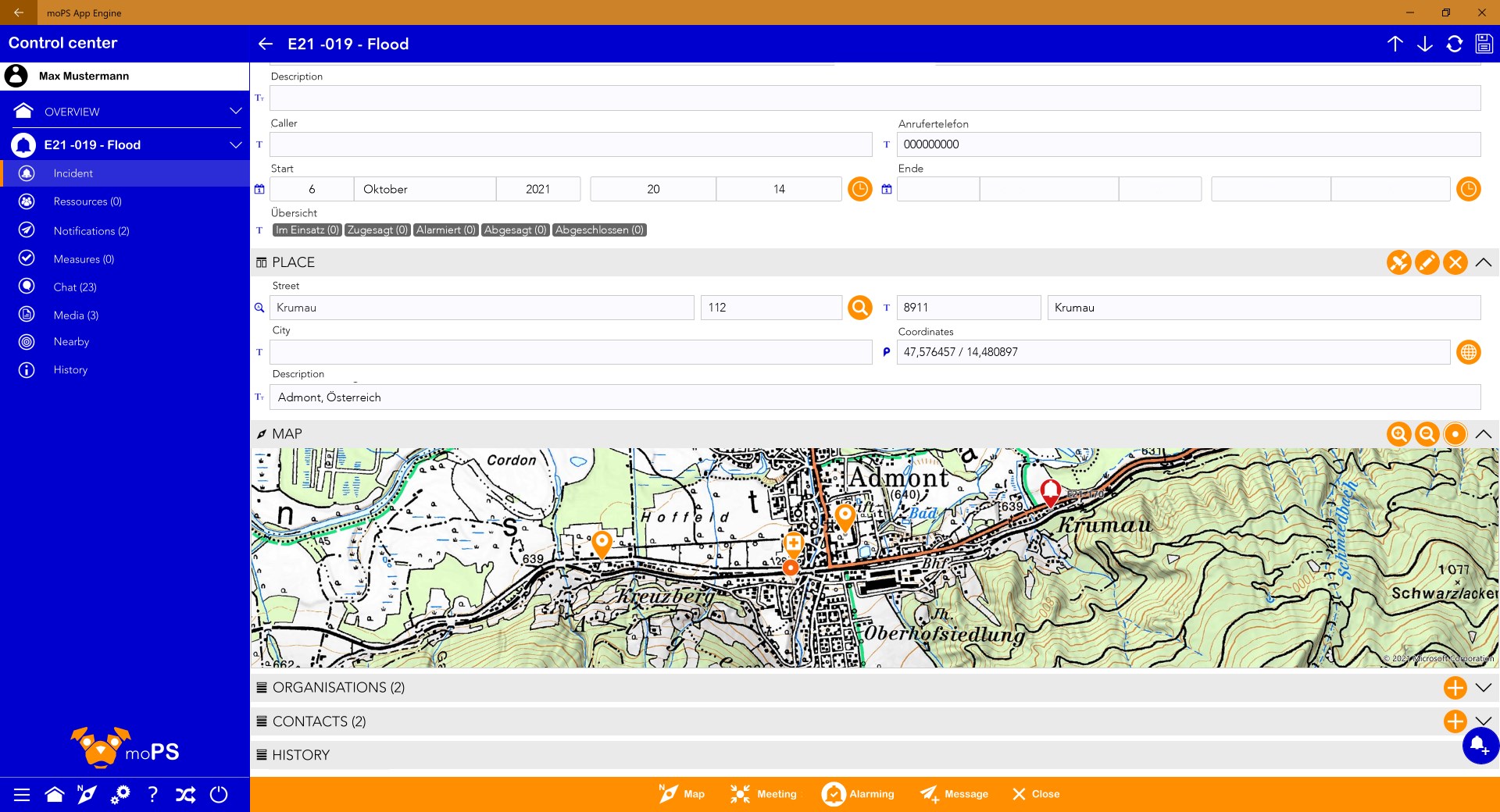
Task: Open the Start date calendar picker
Action: click(259, 189)
